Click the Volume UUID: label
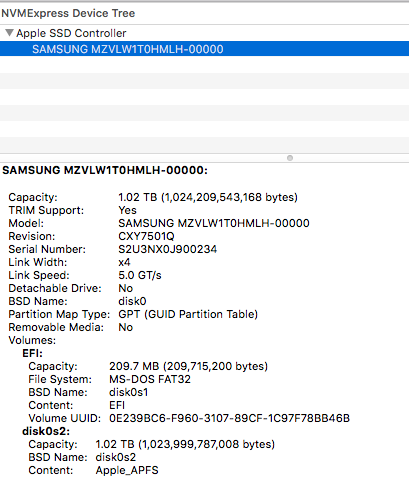 [65, 418]
